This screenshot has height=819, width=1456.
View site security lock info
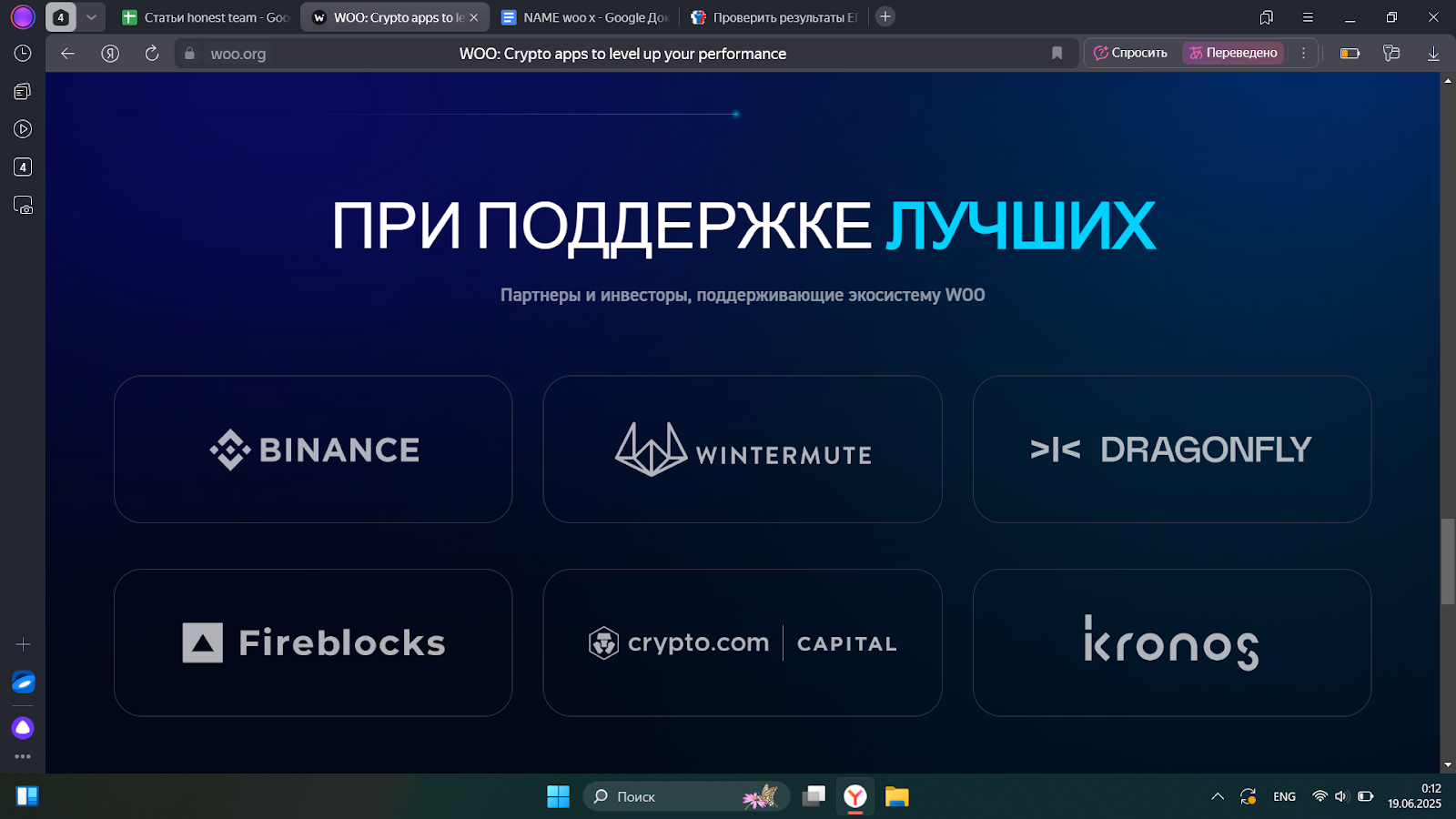coord(189,54)
